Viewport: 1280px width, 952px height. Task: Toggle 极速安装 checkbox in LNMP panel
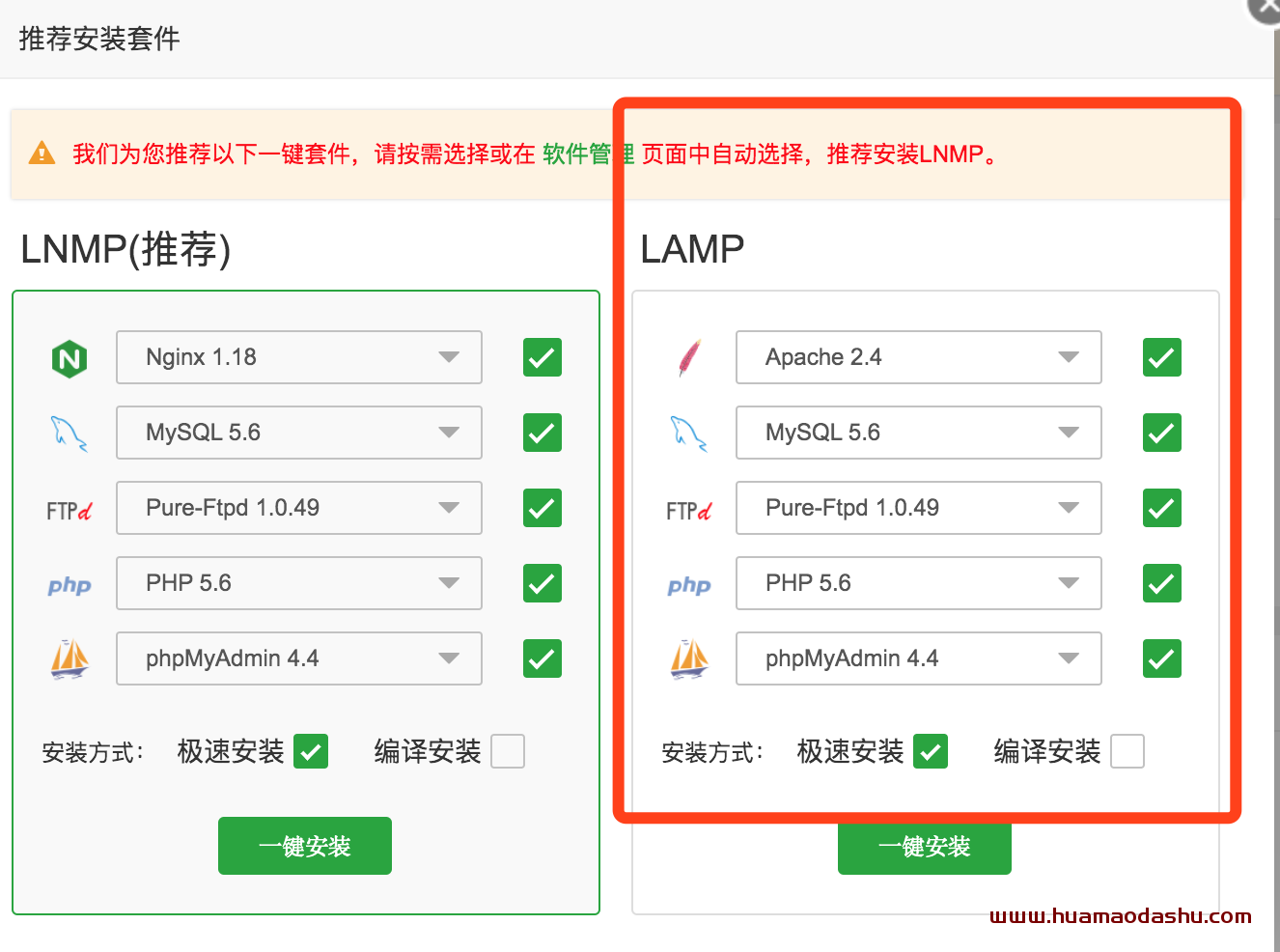point(311,751)
